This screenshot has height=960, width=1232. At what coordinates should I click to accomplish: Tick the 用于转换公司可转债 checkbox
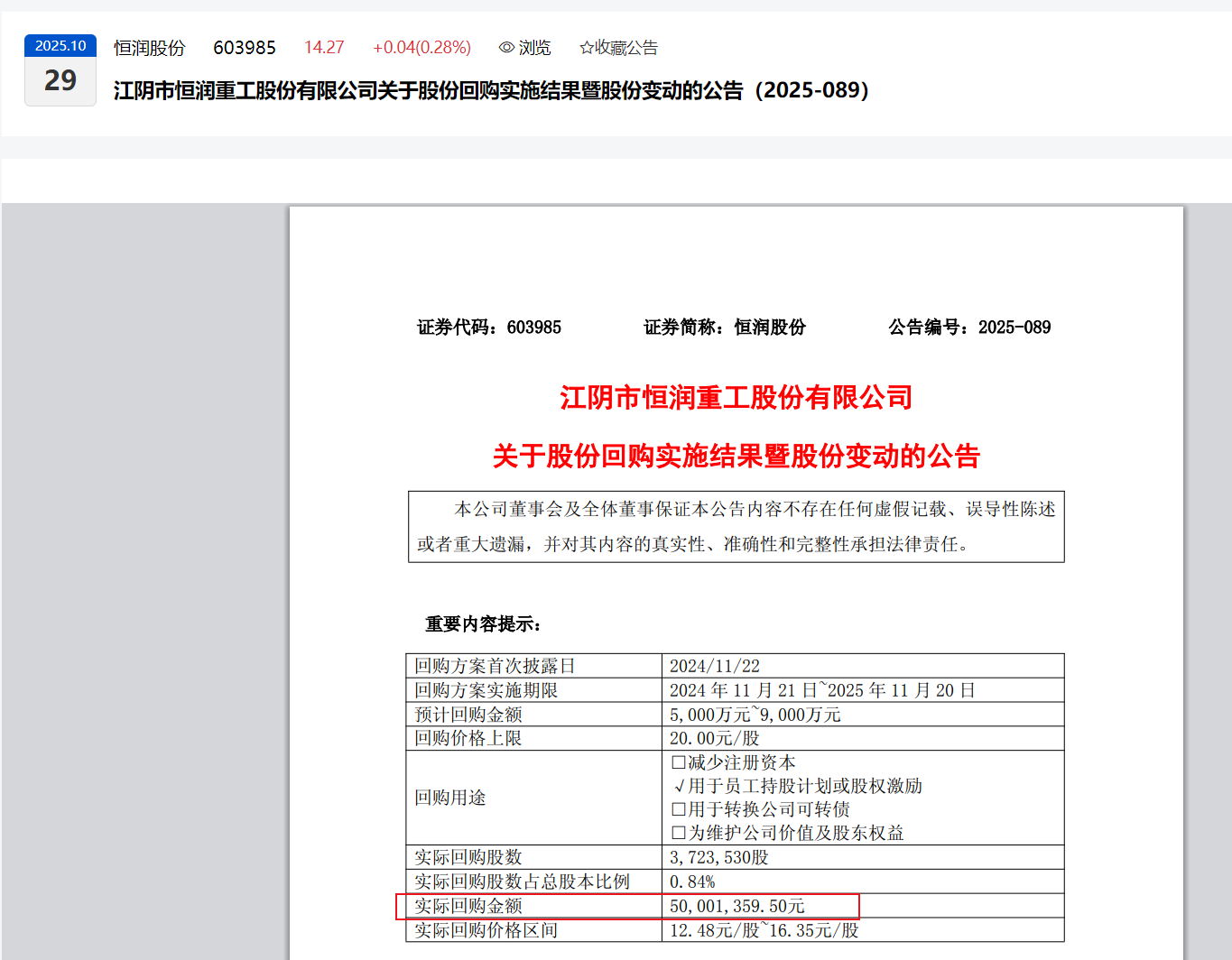click(679, 809)
